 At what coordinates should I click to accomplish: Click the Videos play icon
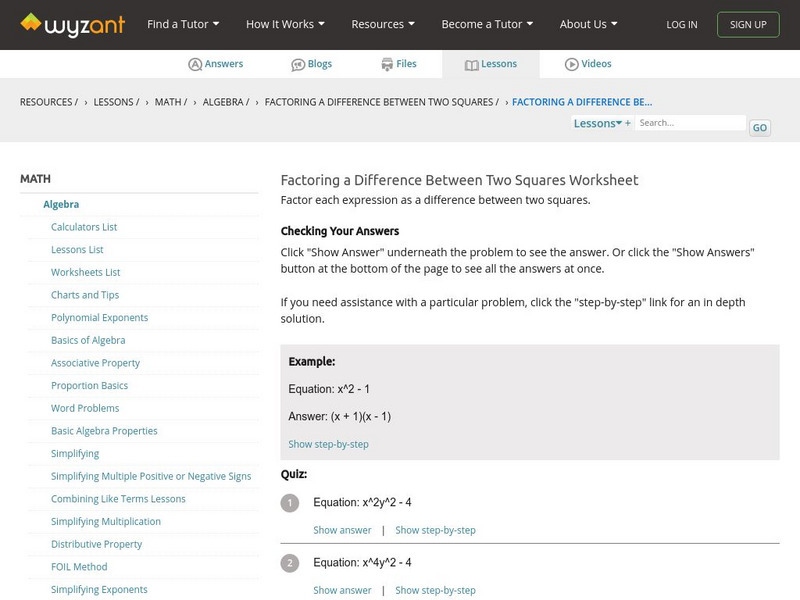pyautogui.click(x=572, y=64)
